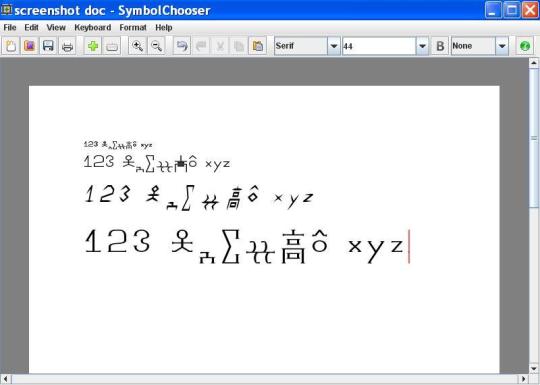Print the document using the printer icon

click(67, 45)
